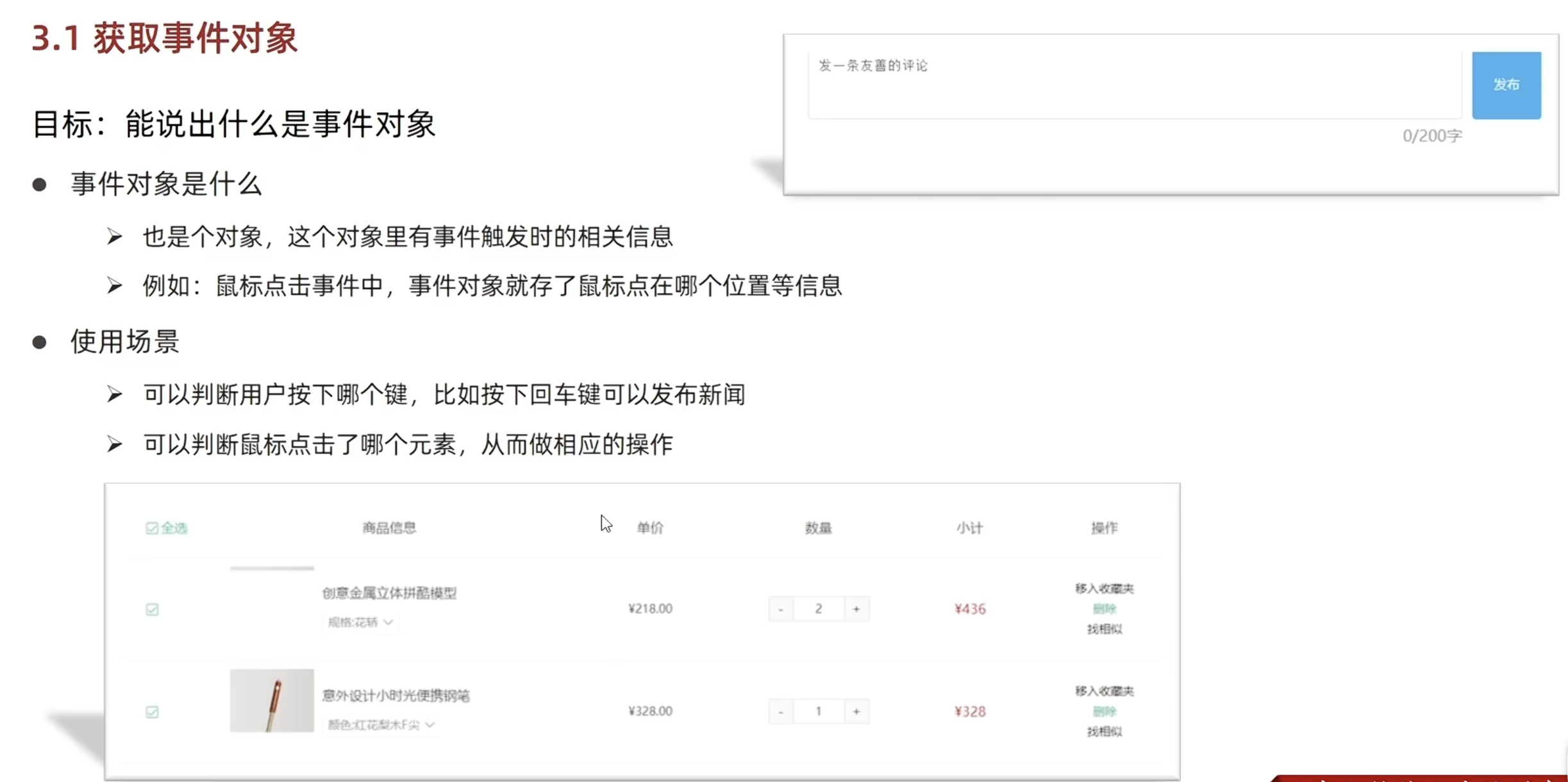The image size is (1568, 782).
Task: Open 意外设计小时光便携钢笔 product title
Action: (396, 695)
